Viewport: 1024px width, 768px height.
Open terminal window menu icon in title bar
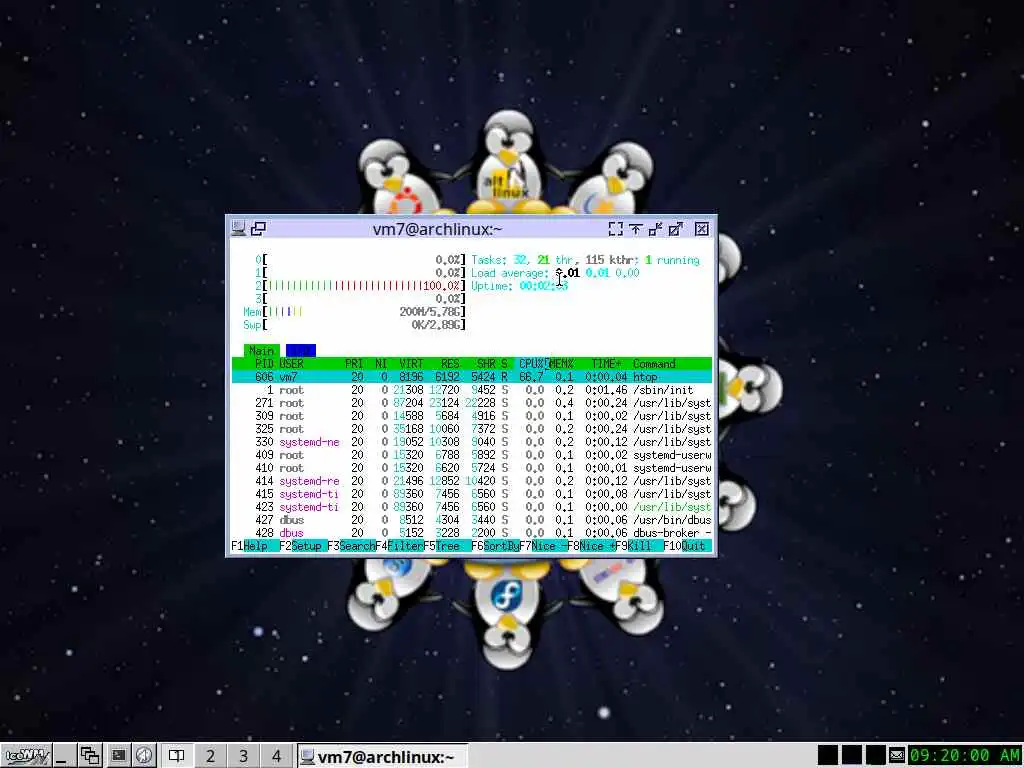tap(238, 228)
